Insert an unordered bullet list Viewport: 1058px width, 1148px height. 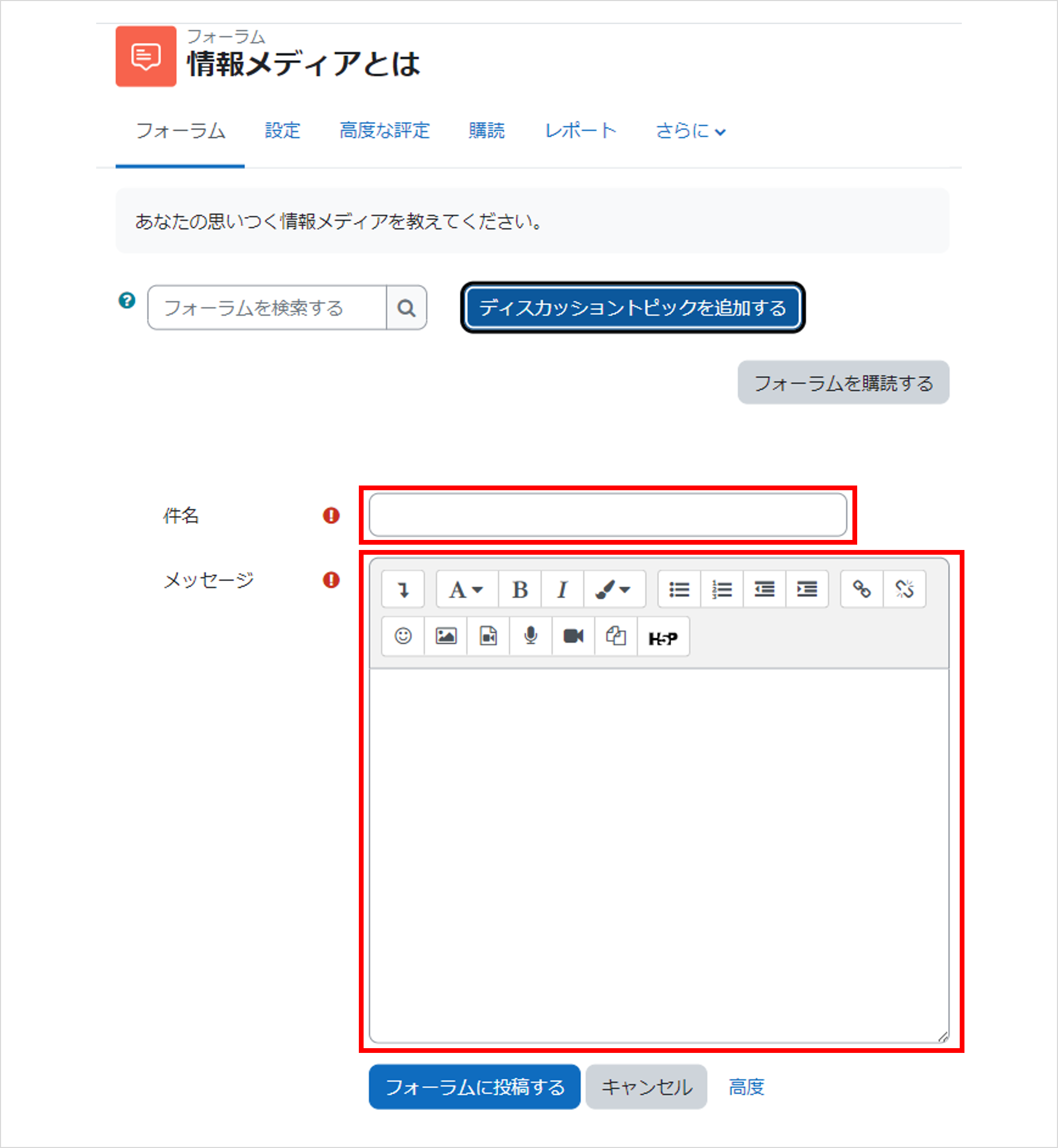[x=679, y=589]
